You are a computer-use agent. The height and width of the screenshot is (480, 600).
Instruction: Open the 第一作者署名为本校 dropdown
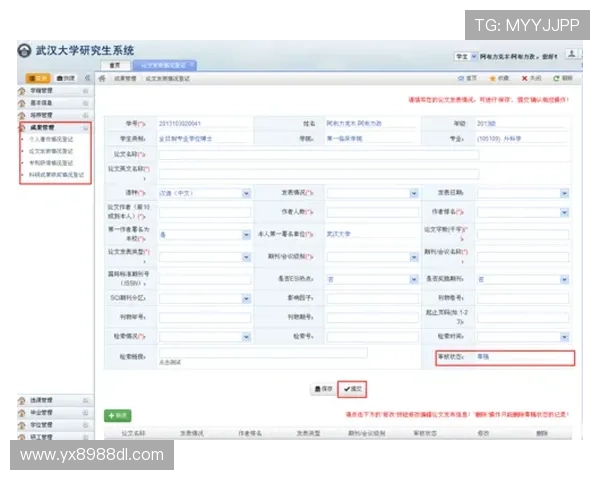click(246, 235)
